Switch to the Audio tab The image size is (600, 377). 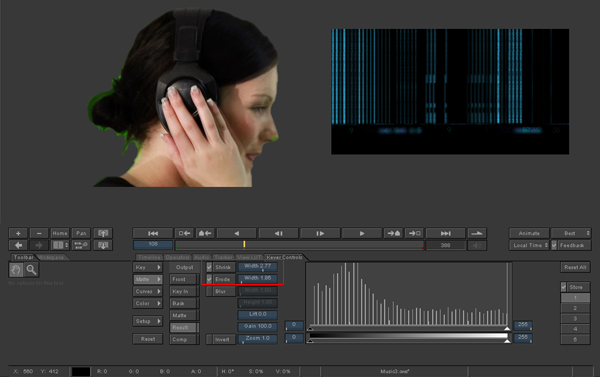(202, 257)
